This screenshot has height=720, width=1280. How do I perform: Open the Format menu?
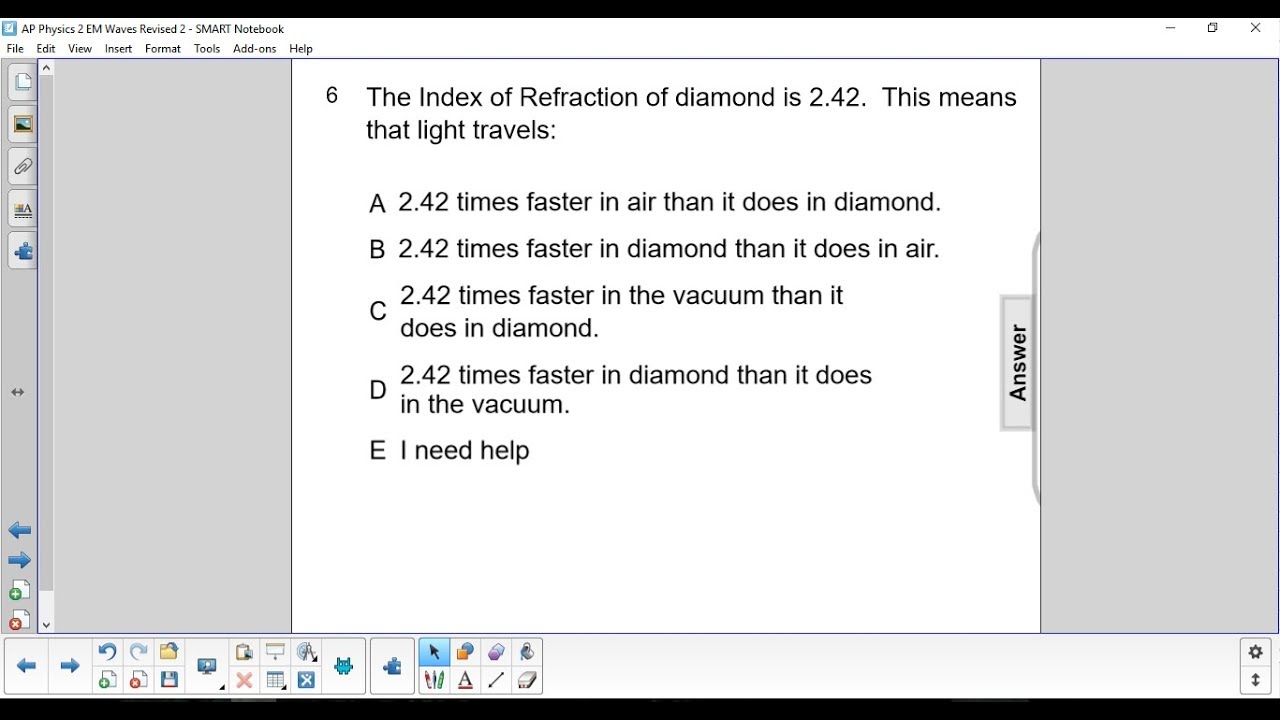click(163, 48)
